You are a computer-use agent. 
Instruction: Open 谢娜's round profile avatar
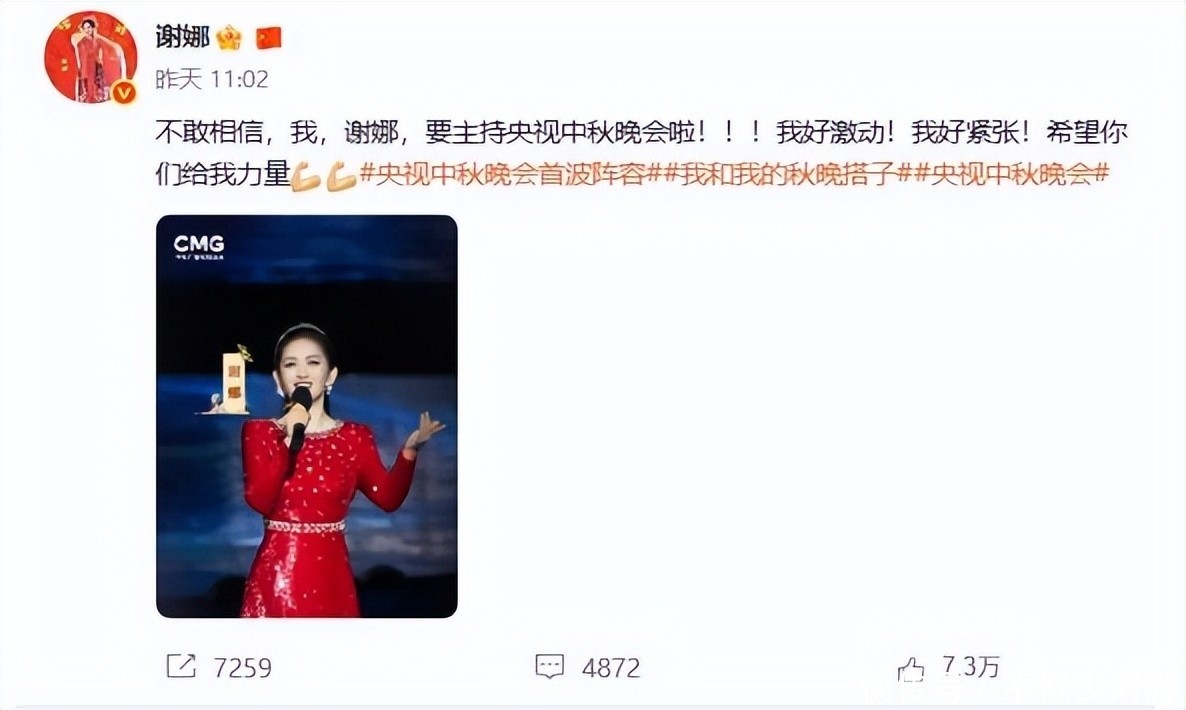(x=91, y=57)
